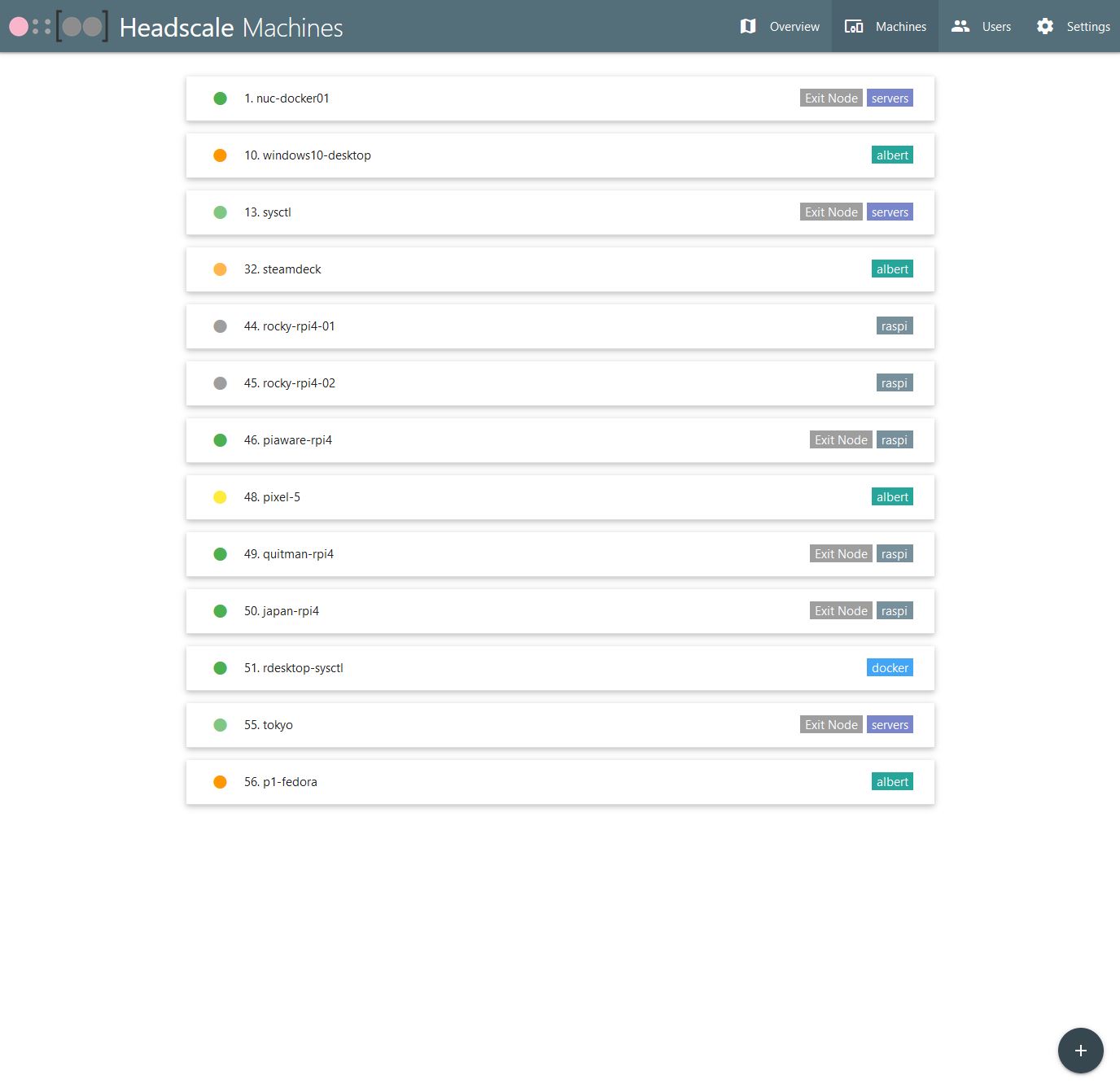This screenshot has height=1088, width=1120.
Task: Click status dot of rdesktop-sysctl
Action: coord(220,668)
